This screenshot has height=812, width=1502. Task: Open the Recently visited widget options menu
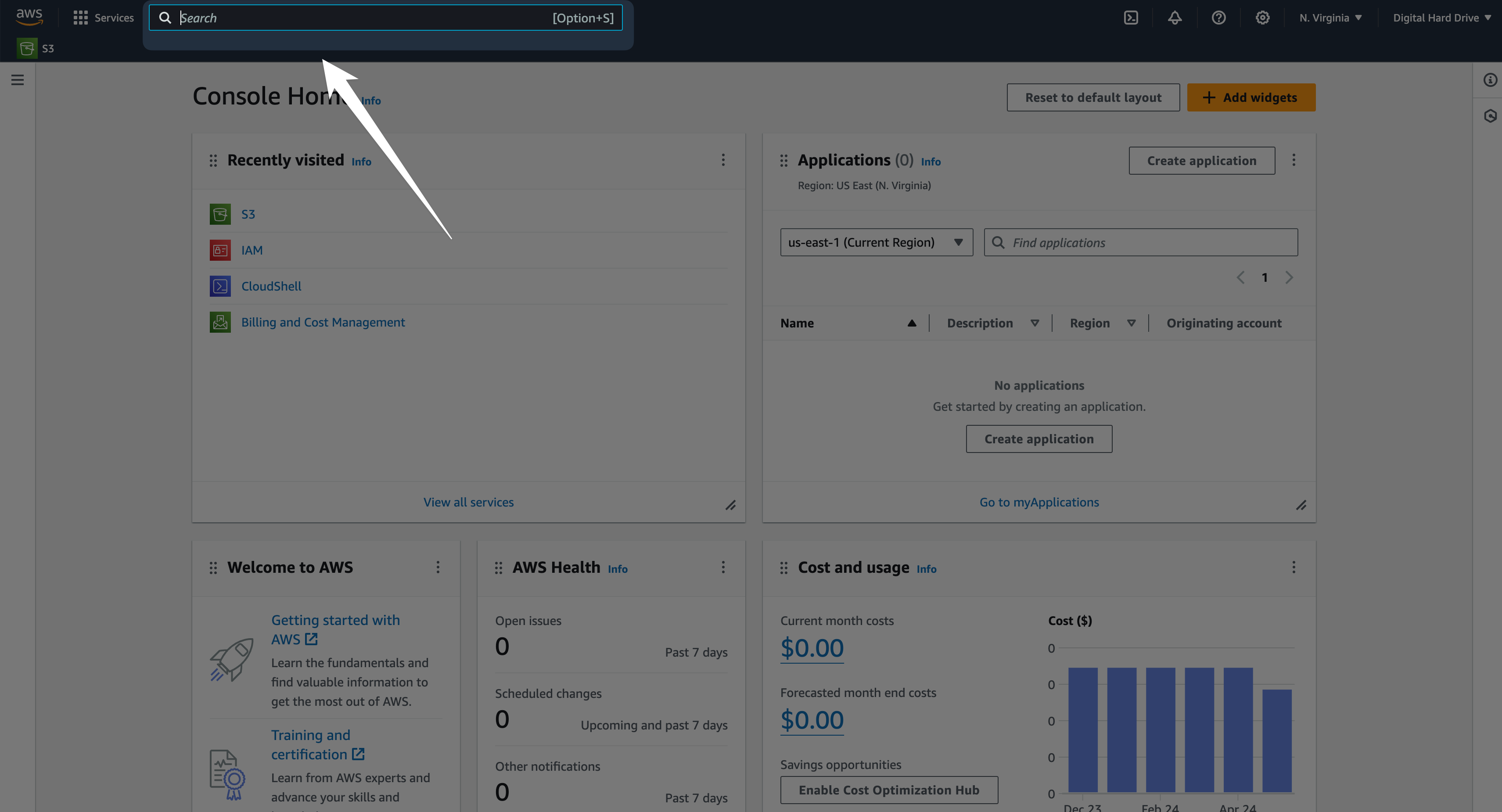[723, 160]
